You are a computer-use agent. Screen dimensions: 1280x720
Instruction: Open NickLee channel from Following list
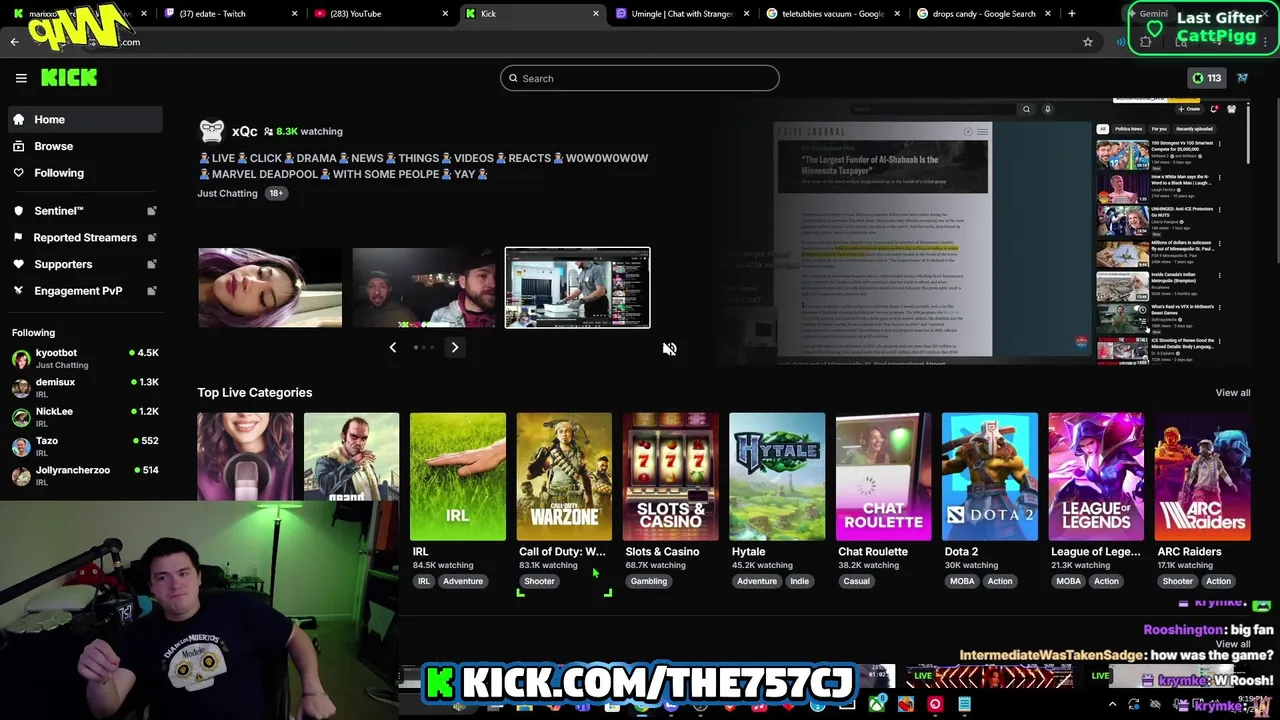[x=85, y=416]
